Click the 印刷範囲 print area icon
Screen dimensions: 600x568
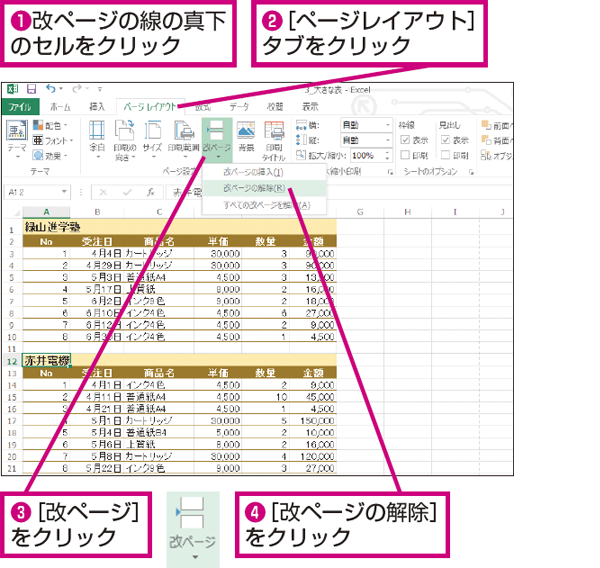pyautogui.click(x=184, y=140)
